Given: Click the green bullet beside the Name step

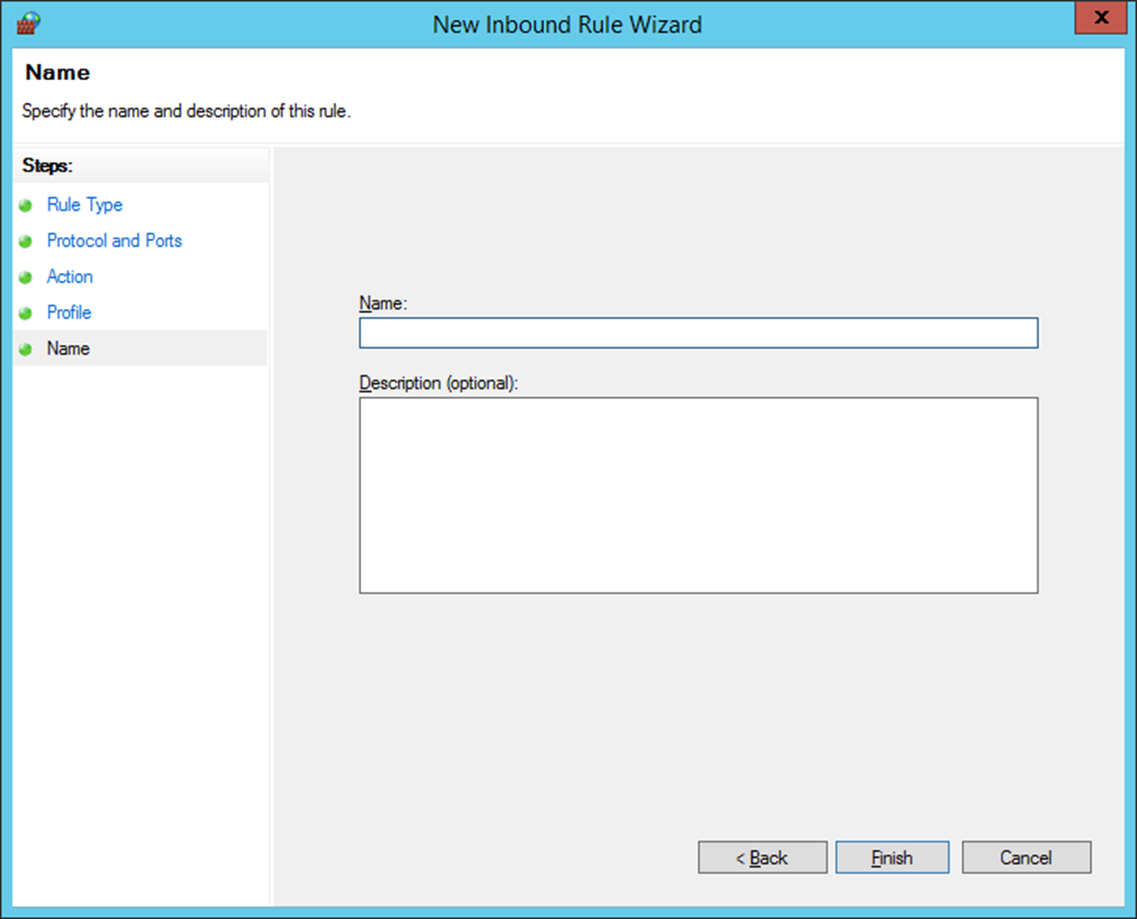Looking at the screenshot, I should tap(26, 350).
